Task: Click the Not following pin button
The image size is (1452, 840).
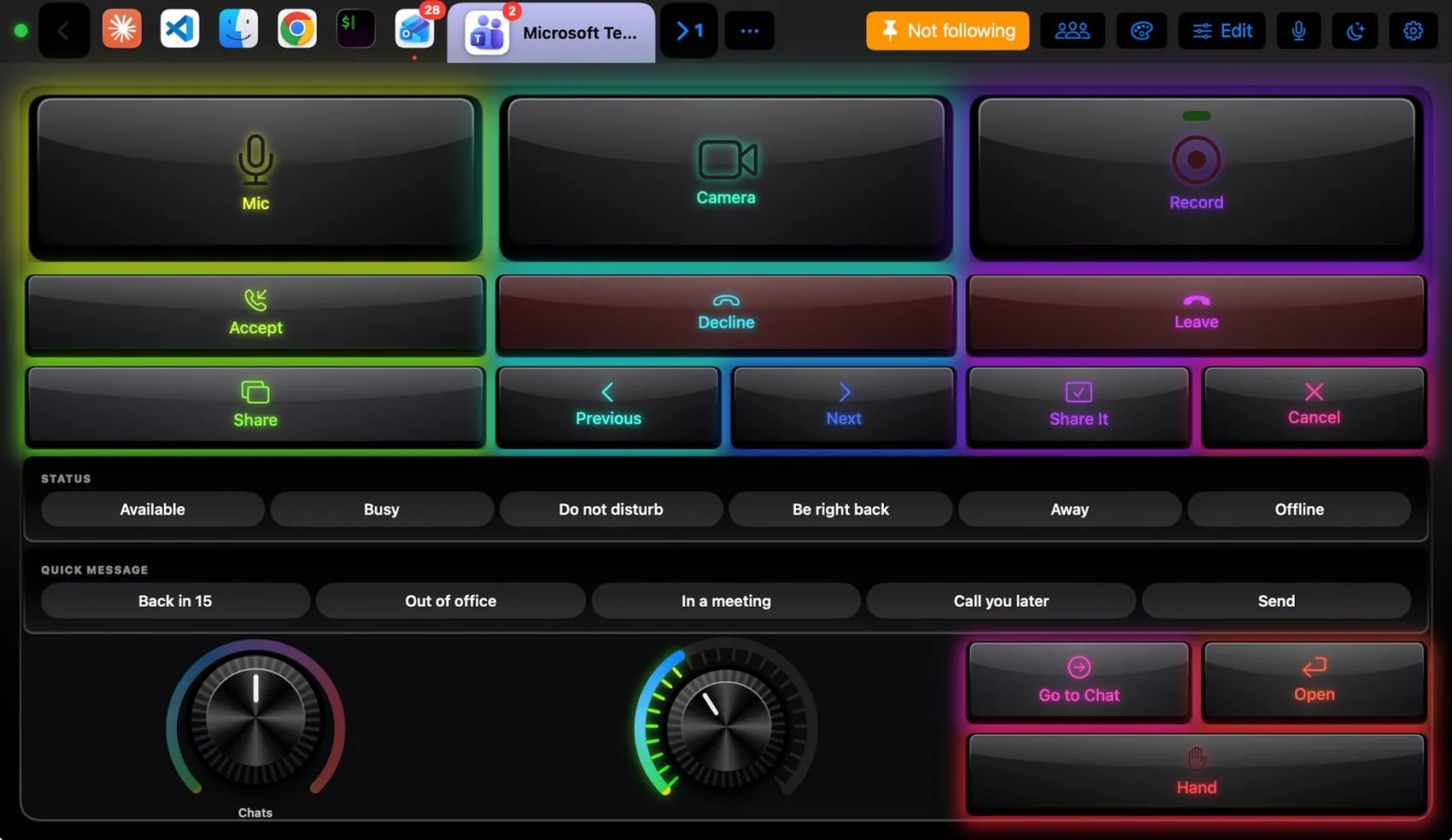Action: coord(947,31)
